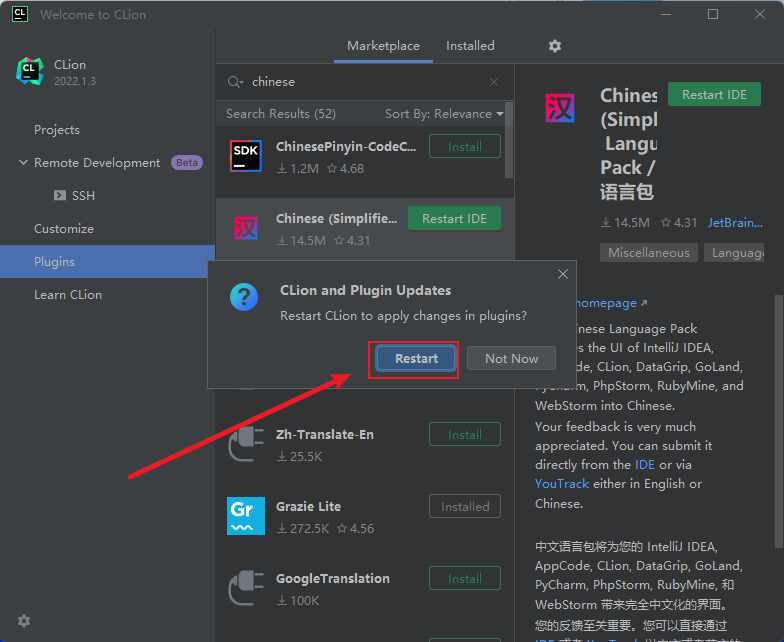Click the Installed button for Grazie Lite
Screen dimensions: 784x642
(x=464, y=506)
